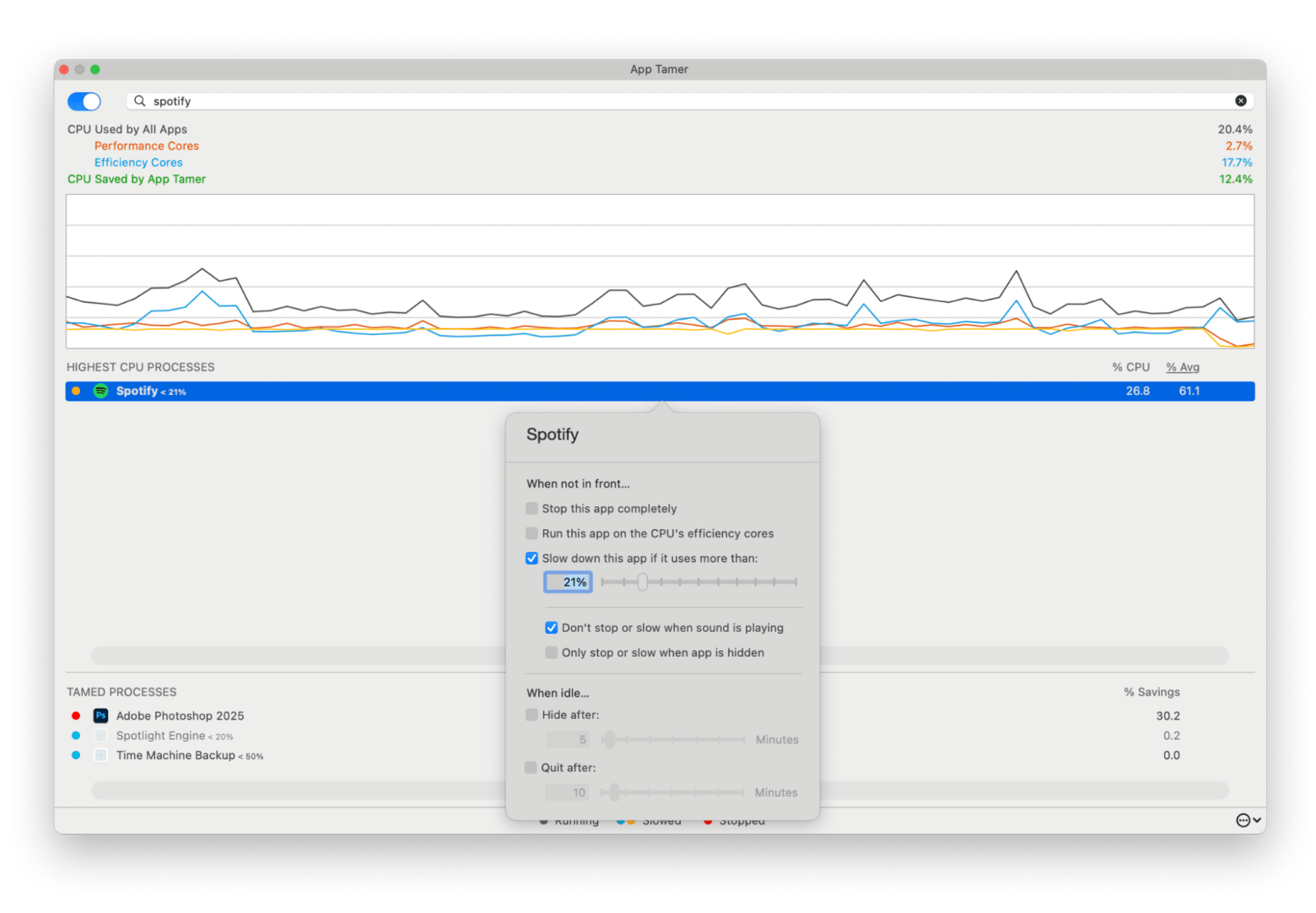Screen dimensions: 1316x913
Task: Click the 12.4% CPU saved value
Action: (1236, 179)
